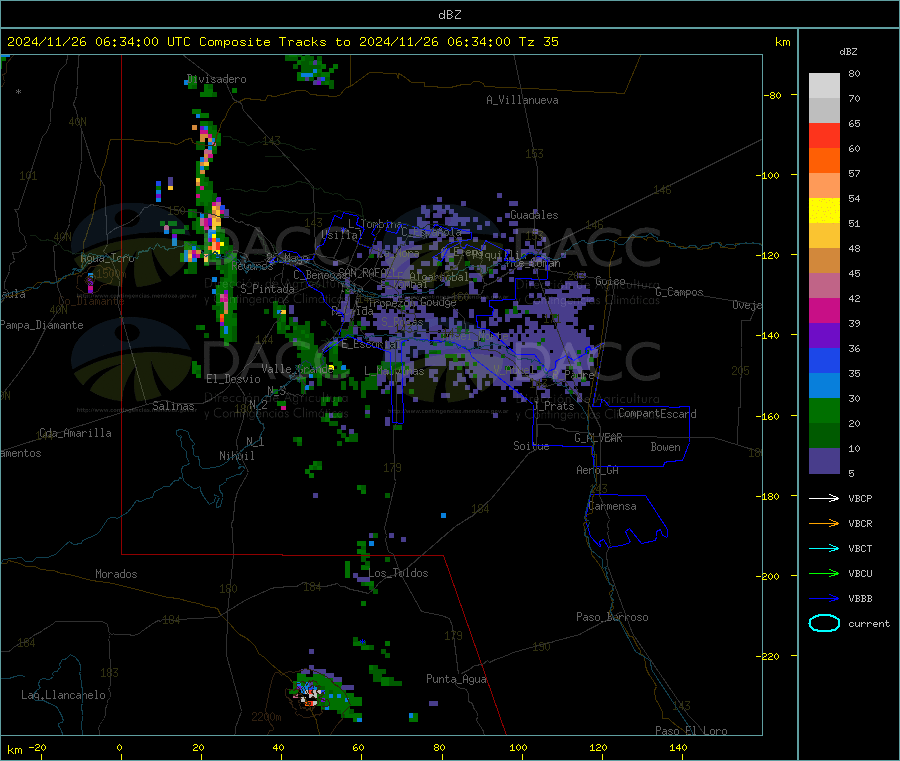900x761 pixels.
Task: Click the 'J_Prats' map label
Action: pos(552,406)
